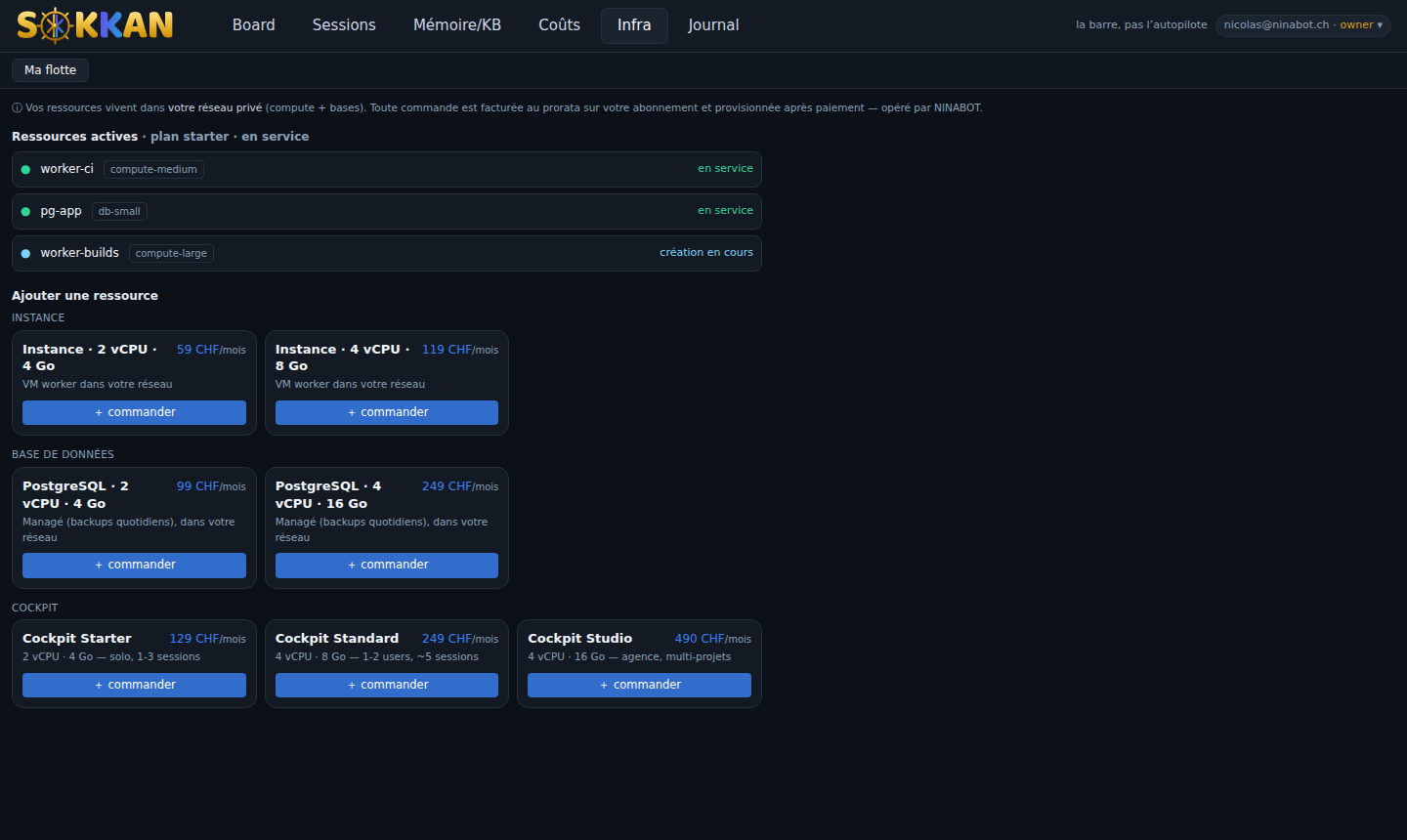Click the 59 CHF/mois price
Screen dimensions: 1407x840
211,350
